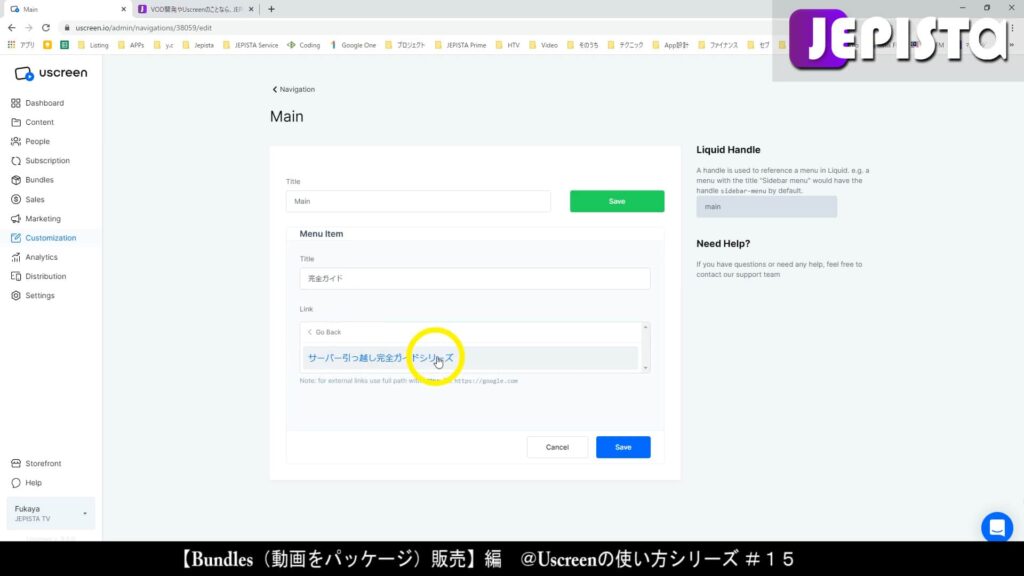1024x576 pixels.
Task: Click the Bundles box icon
Action: coord(16,180)
